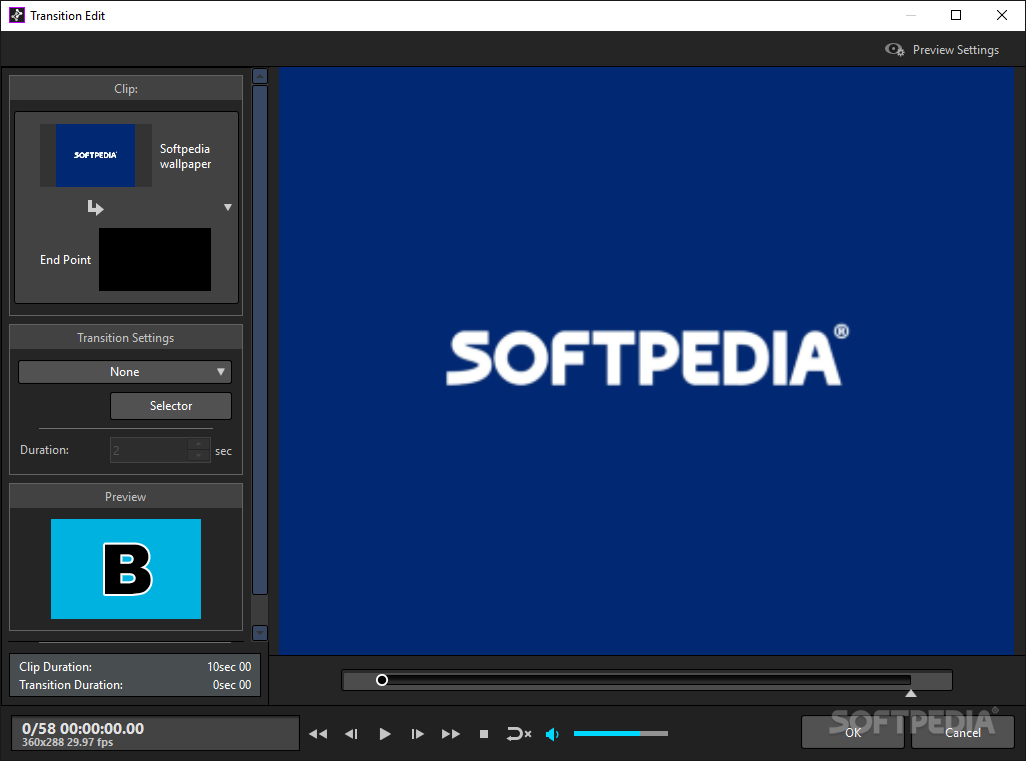Click the Transition Edit app icon
This screenshot has height=761, width=1026.
[x=16, y=15]
